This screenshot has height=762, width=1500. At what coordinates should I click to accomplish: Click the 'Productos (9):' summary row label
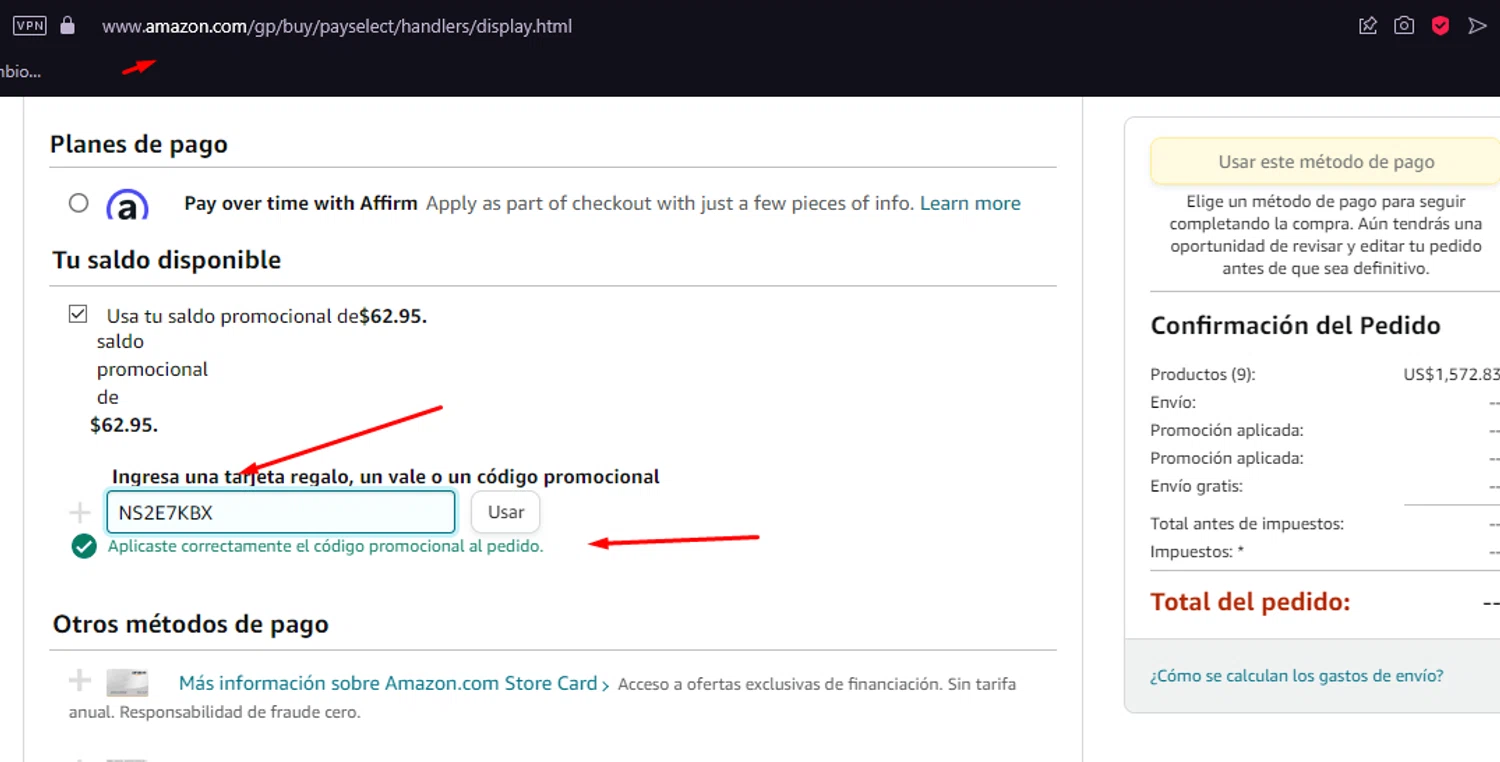(x=1203, y=375)
